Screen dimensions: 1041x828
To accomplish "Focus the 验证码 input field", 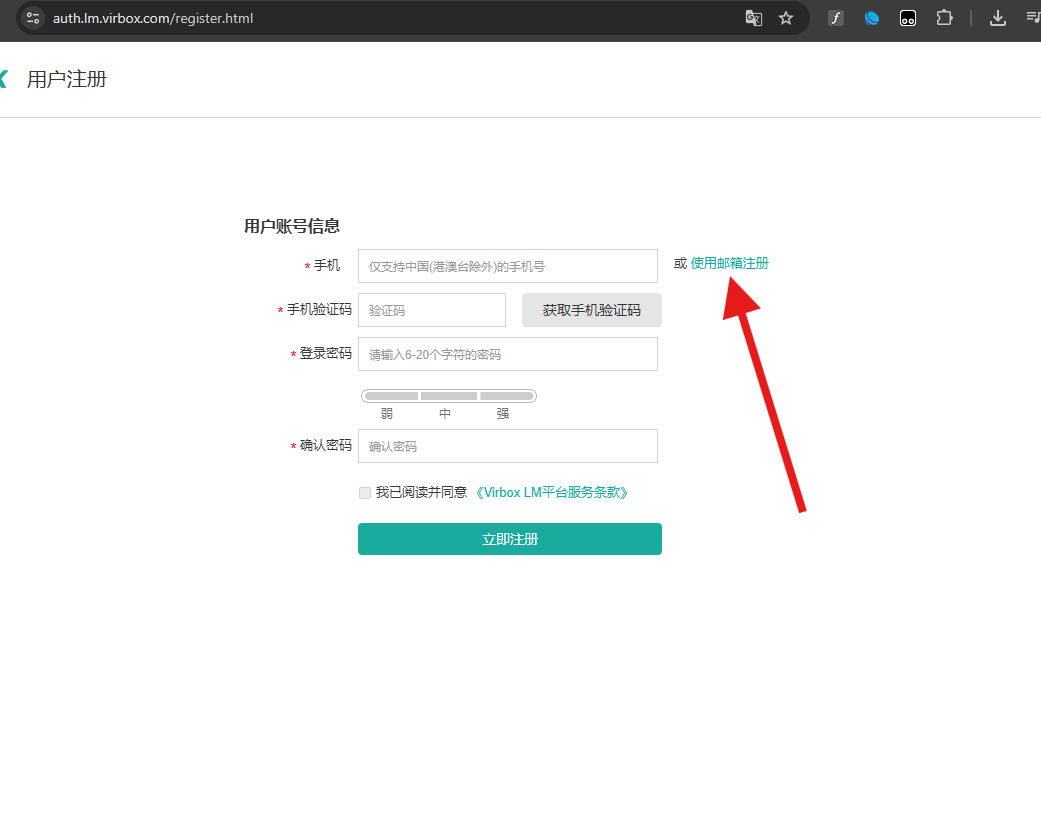I will pos(432,310).
